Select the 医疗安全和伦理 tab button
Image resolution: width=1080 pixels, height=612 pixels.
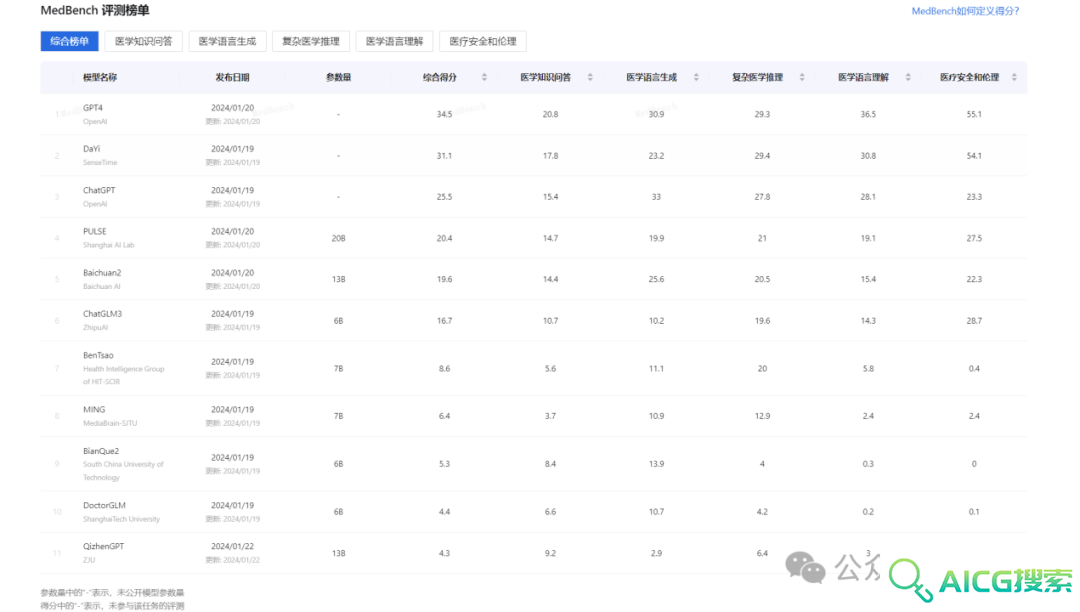click(x=483, y=41)
